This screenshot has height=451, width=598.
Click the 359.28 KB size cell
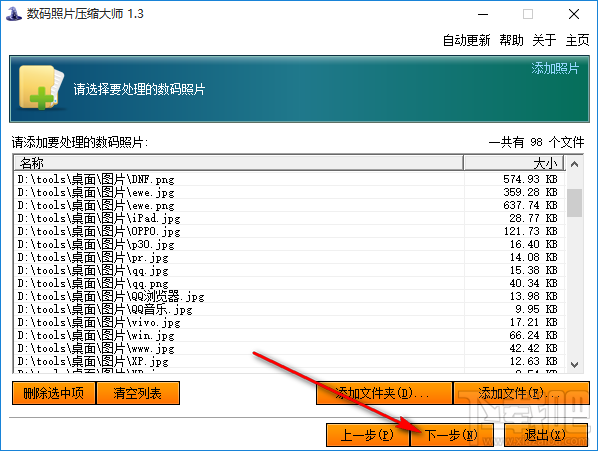(x=530, y=192)
